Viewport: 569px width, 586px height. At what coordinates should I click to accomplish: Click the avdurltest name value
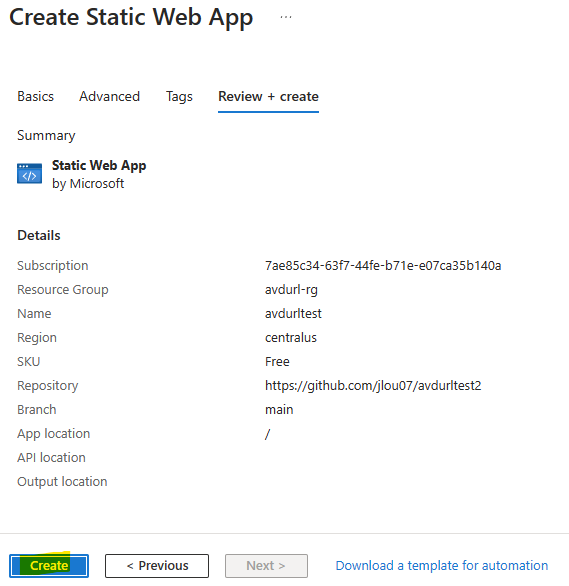(293, 313)
